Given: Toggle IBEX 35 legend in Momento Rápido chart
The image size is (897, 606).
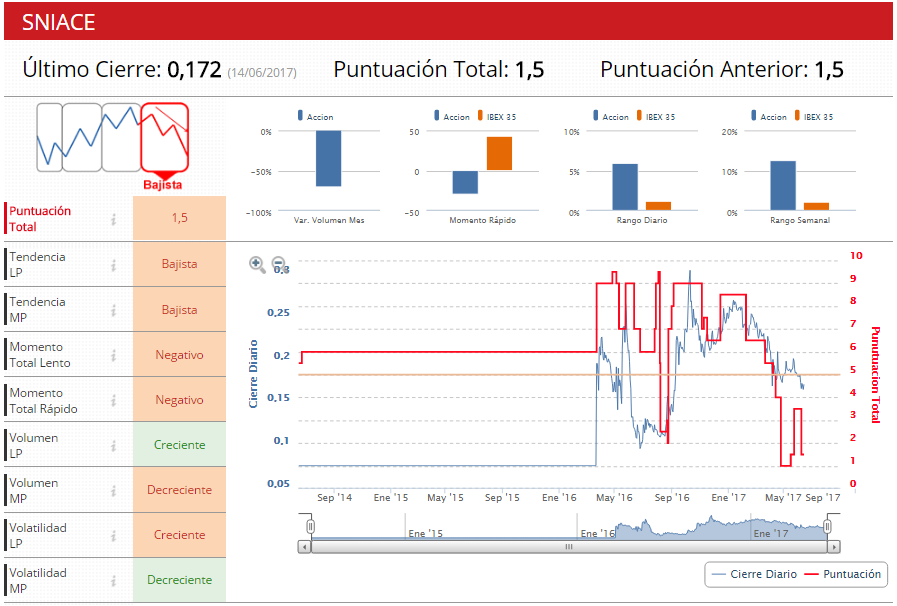Looking at the screenshot, I should pos(497,116).
